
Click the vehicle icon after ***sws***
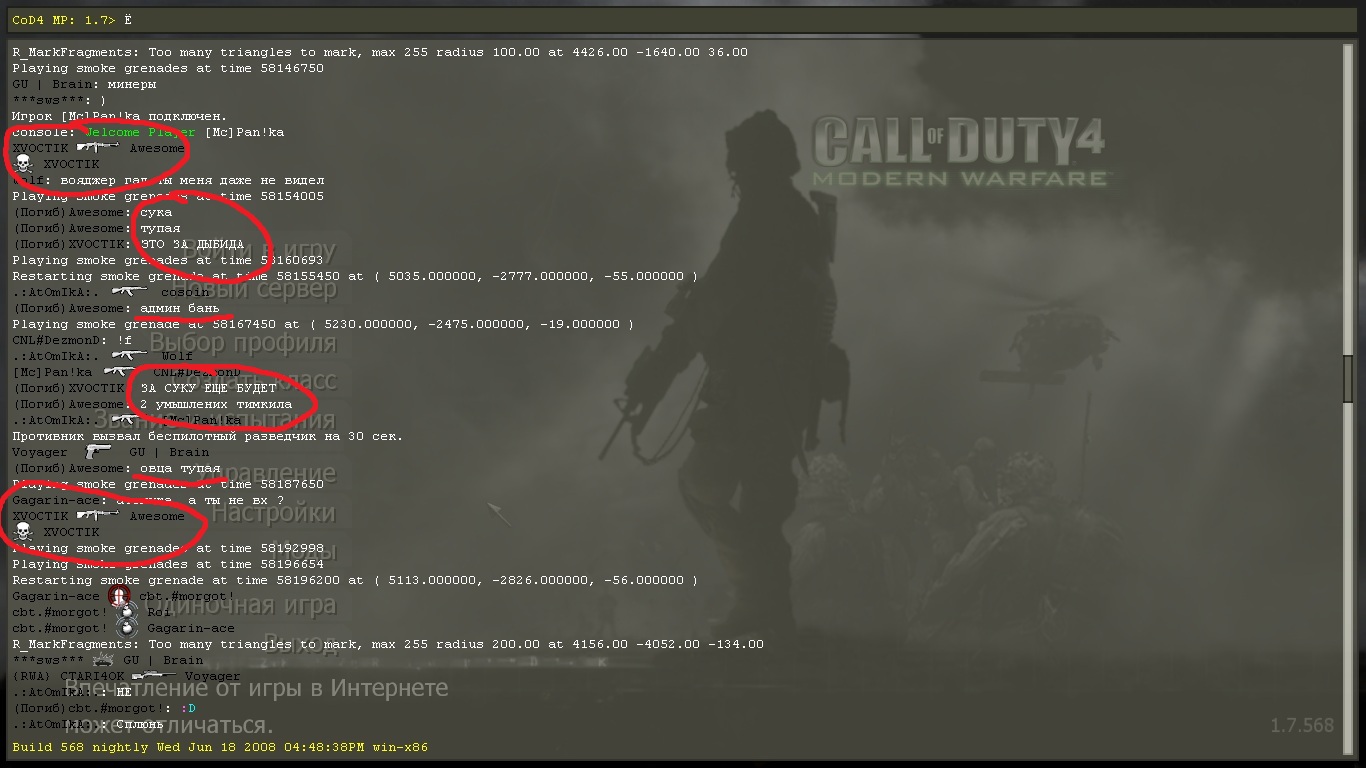[103, 660]
